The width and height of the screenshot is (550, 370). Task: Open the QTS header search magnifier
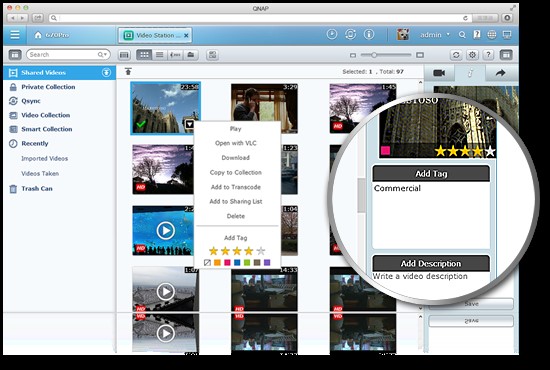462,35
